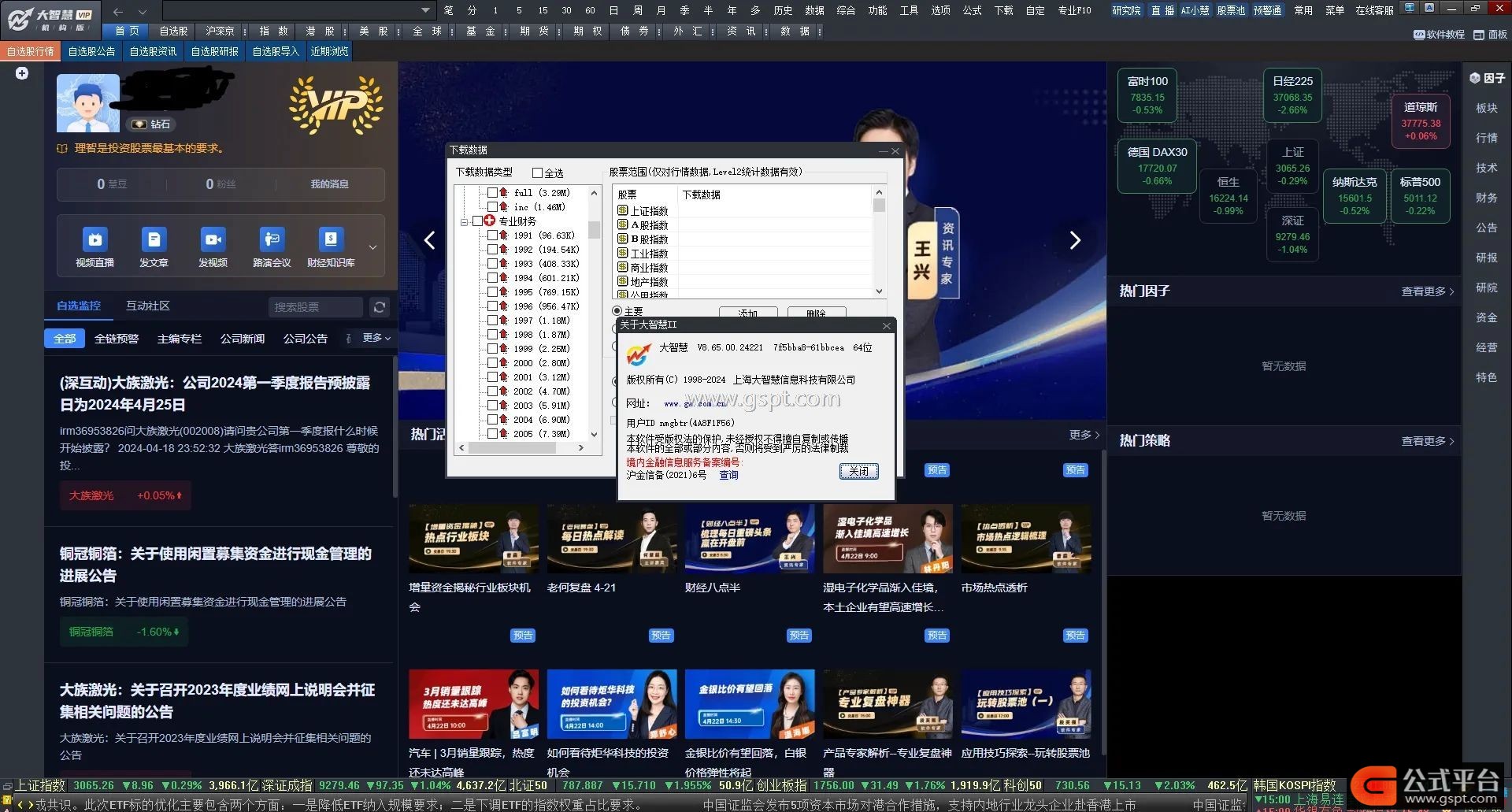Click the 发文章 post article icon
Screen dimensions: 1512x812
pyautogui.click(x=154, y=239)
